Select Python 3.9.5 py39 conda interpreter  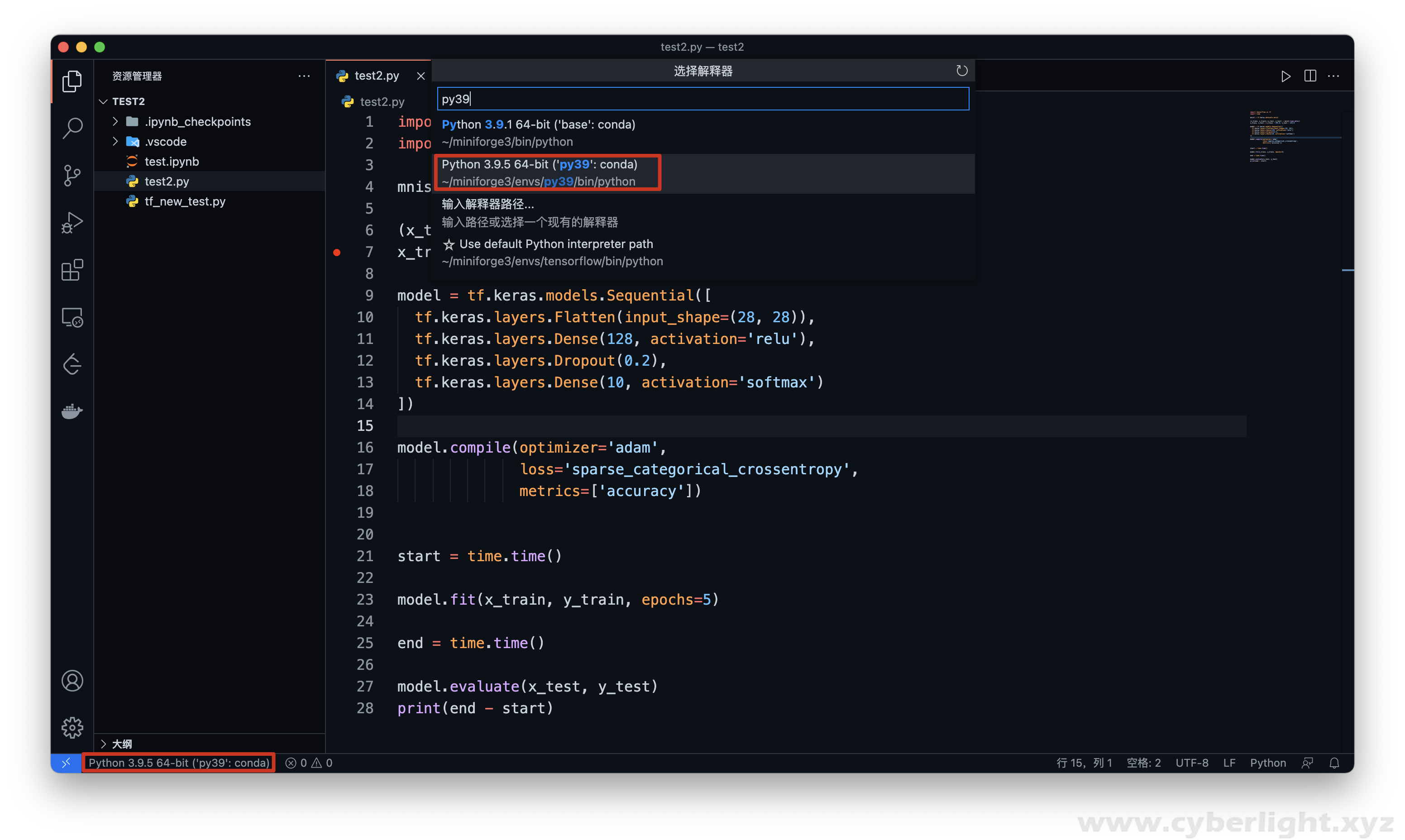pyautogui.click(x=703, y=172)
